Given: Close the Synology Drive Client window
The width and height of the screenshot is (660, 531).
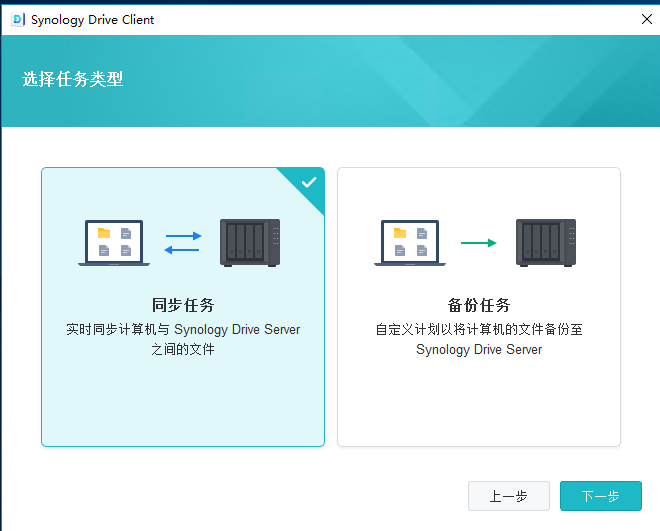Looking at the screenshot, I should [646, 19].
